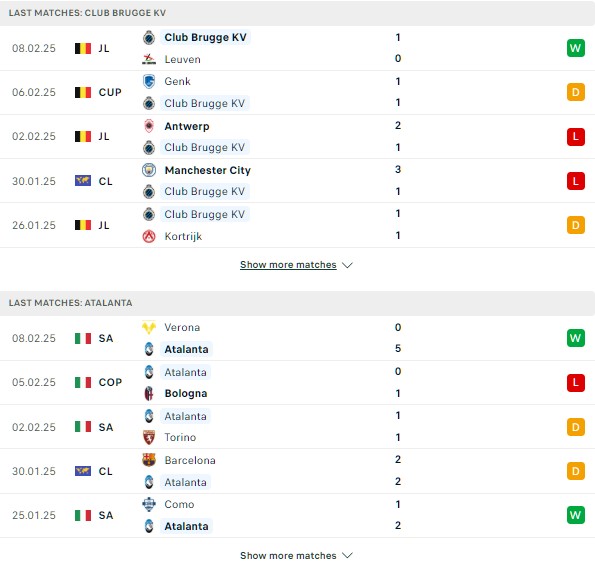Click the Verona yellow crest icon
The height and width of the screenshot is (574, 595).
tap(149, 327)
